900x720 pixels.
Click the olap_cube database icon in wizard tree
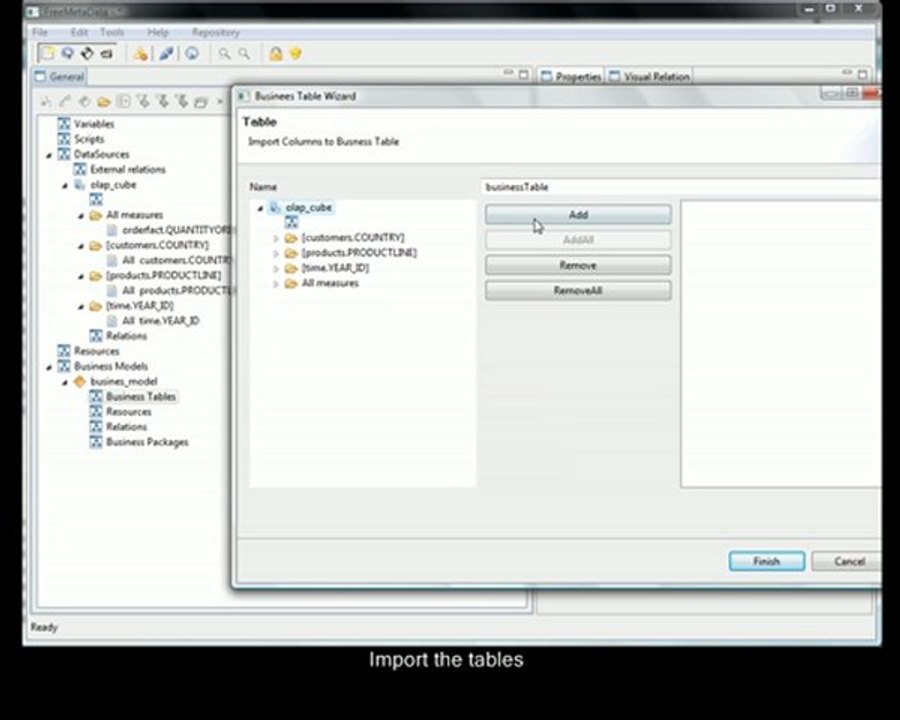[275, 207]
